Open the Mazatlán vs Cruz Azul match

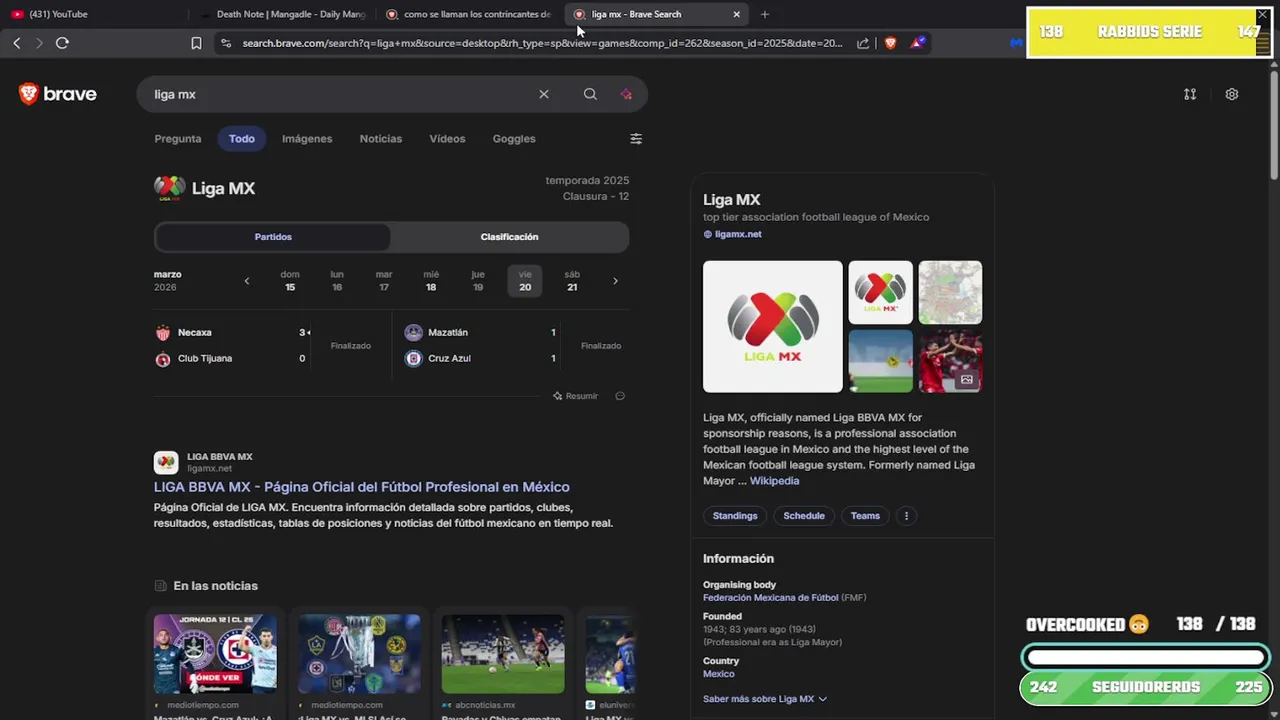point(516,345)
